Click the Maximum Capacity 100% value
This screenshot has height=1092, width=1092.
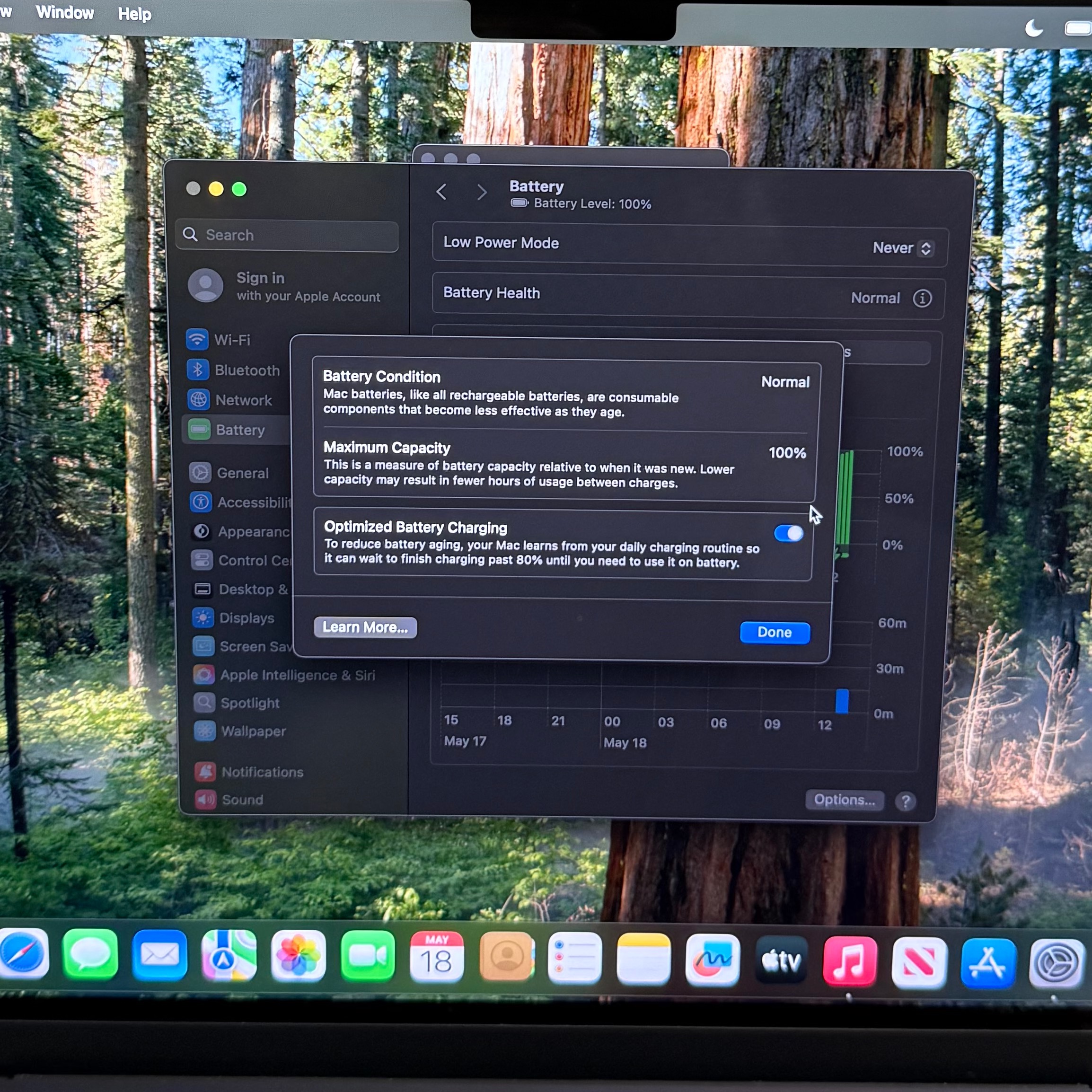point(787,453)
